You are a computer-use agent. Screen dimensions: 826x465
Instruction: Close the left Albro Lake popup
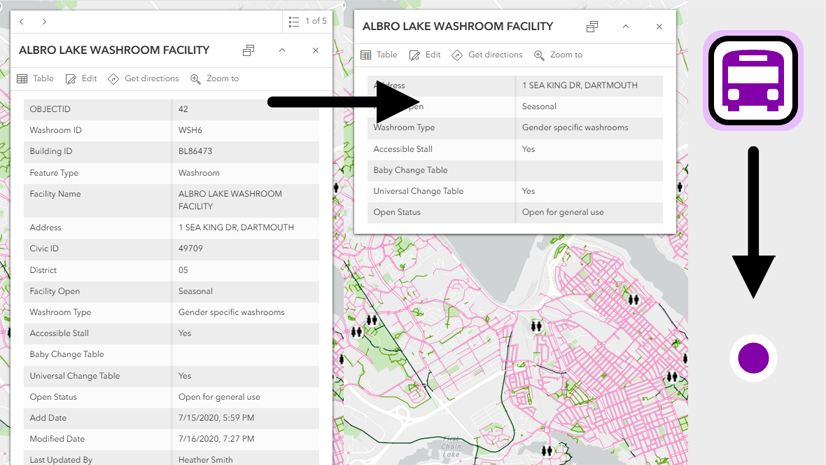point(316,51)
